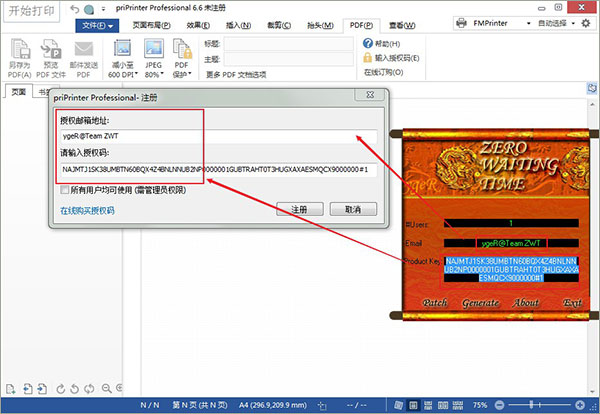Click Generate in the keygen window

tap(481, 303)
